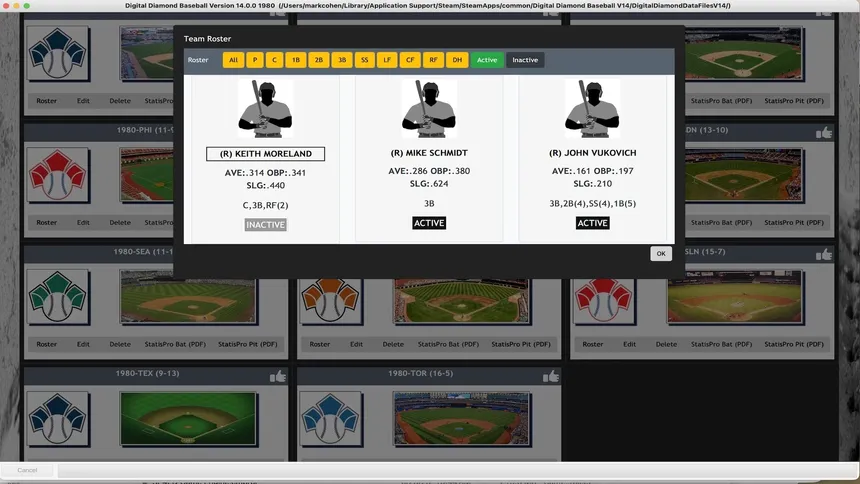The image size is (860, 484).
Task: Open Roster on the orange-logo team card
Action: tap(320, 344)
